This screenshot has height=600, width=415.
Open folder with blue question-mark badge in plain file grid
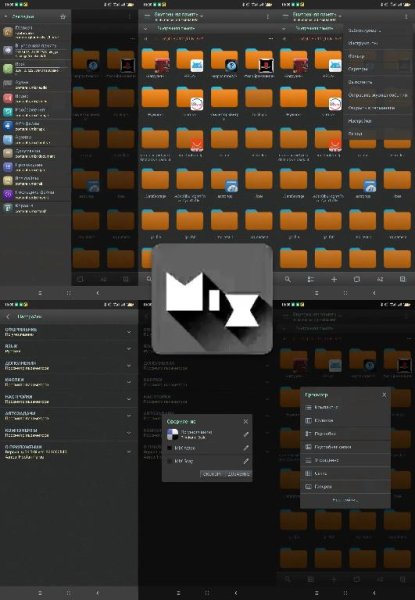pyautogui.click(x=224, y=61)
